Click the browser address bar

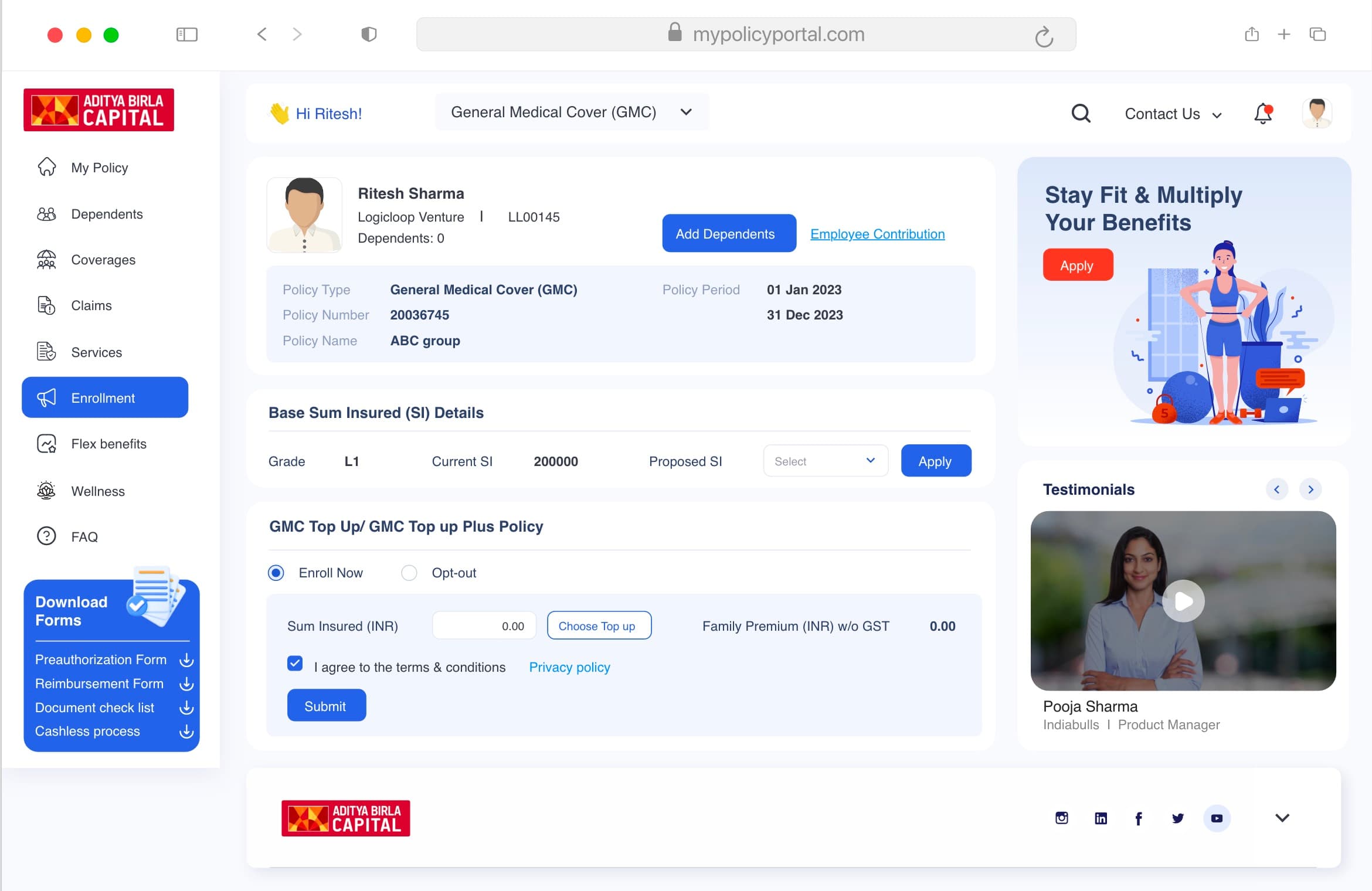click(746, 35)
